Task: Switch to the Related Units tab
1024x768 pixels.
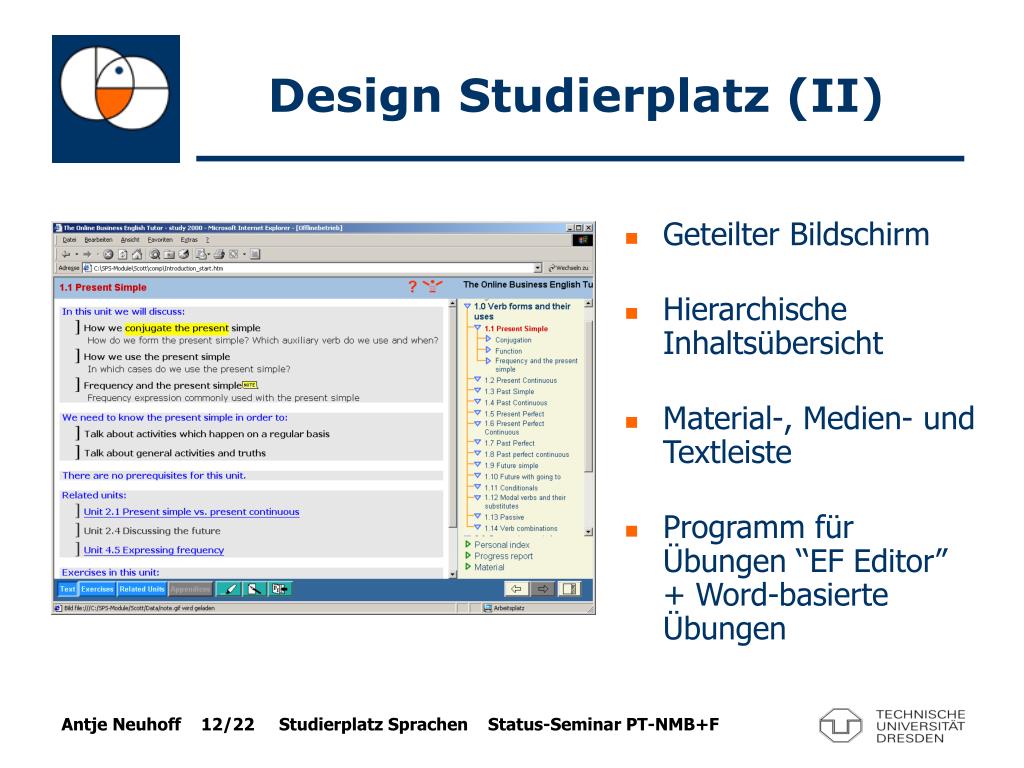Action: coord(142,589)
